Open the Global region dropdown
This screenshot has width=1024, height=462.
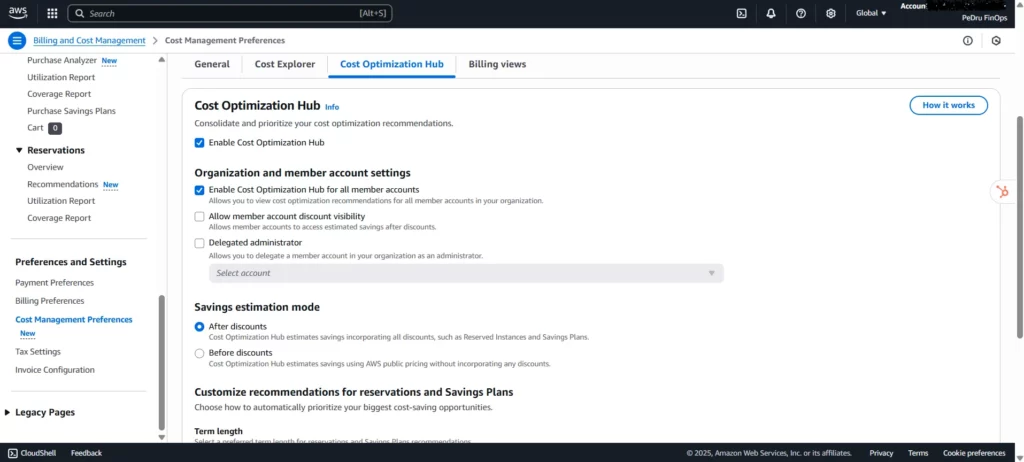[x=871, y=13]
